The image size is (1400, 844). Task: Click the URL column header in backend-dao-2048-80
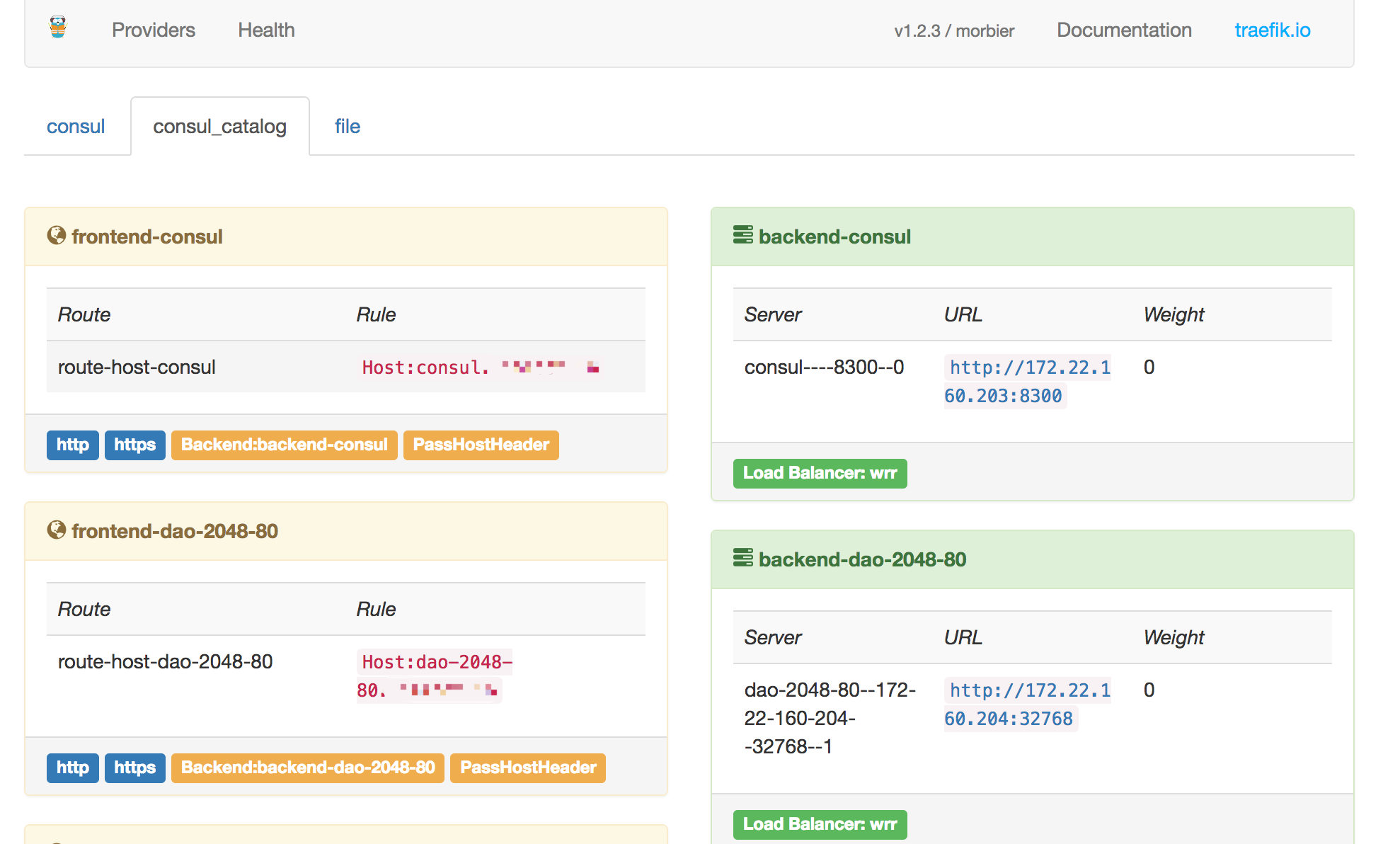click(x=963, y=637)
